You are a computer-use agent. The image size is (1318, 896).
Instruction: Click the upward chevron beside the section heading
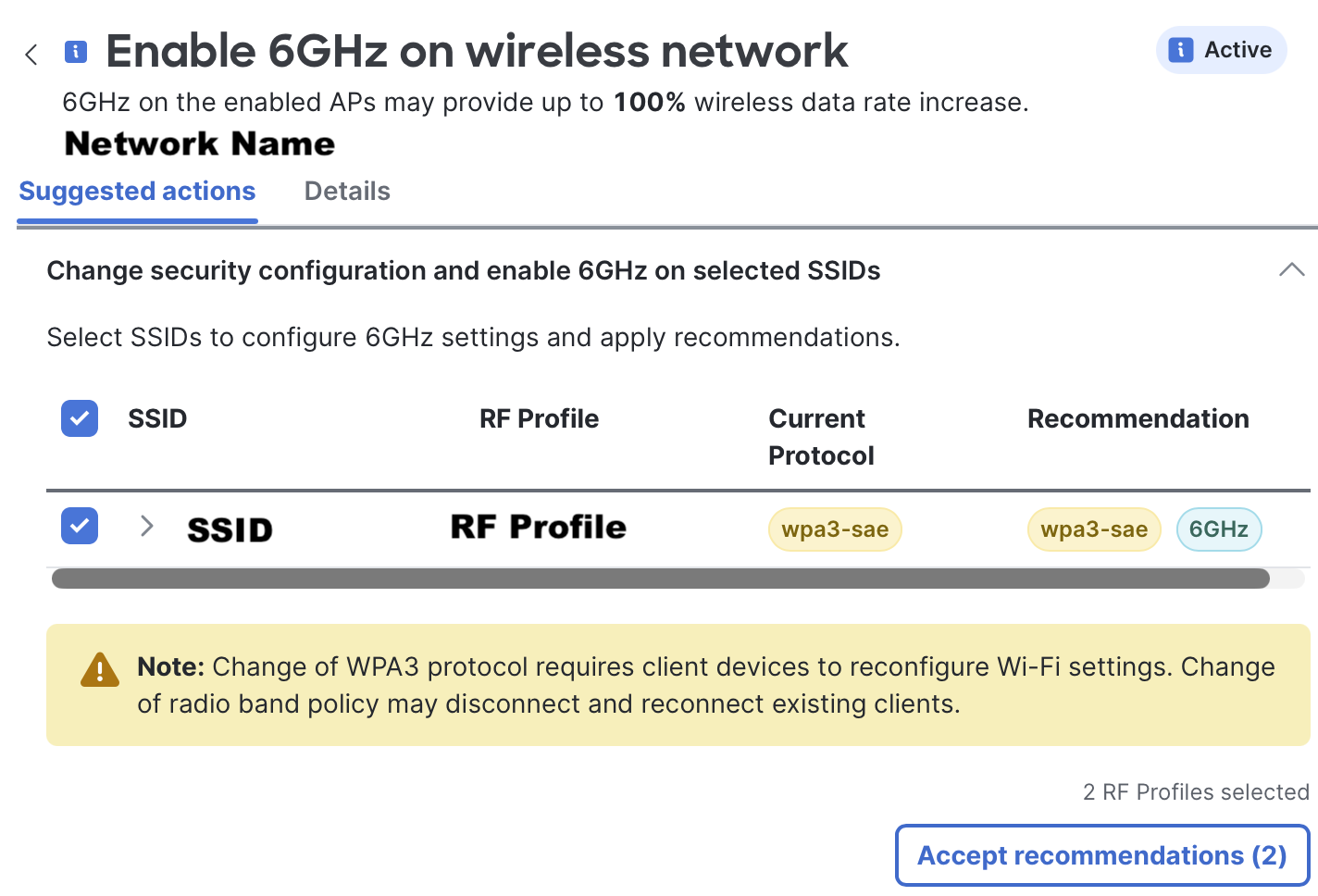coord(1292,269)
